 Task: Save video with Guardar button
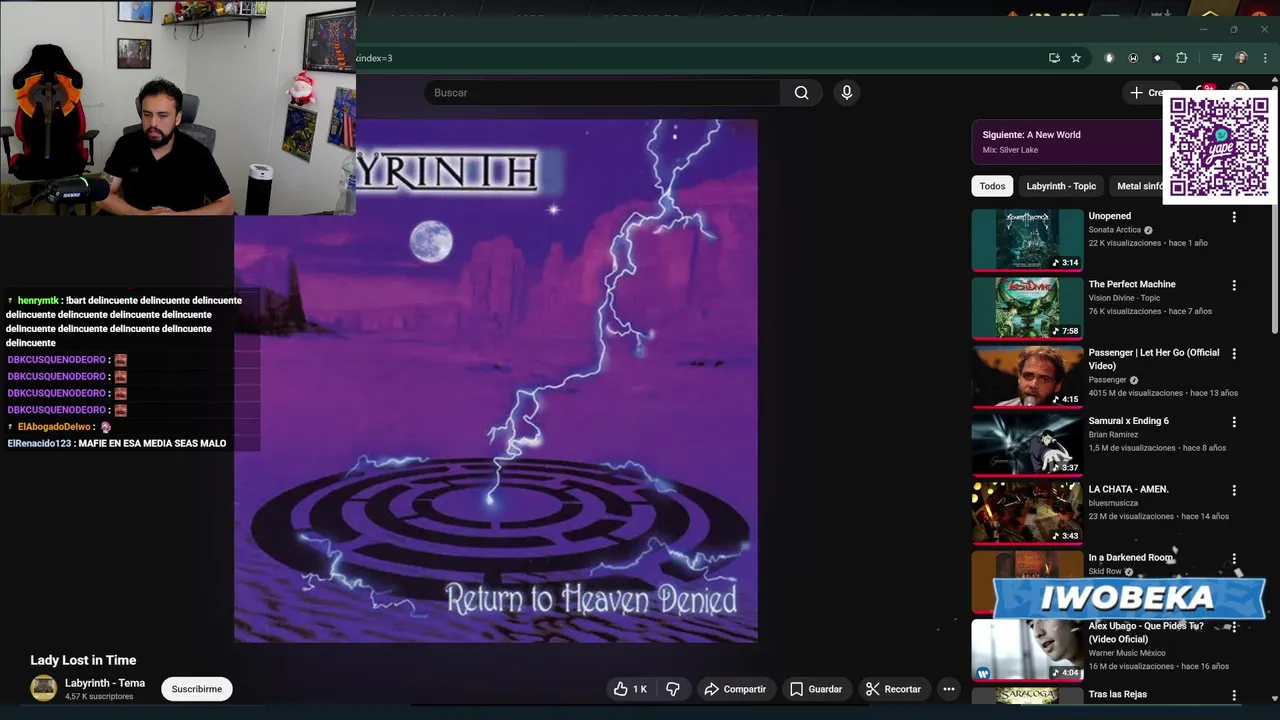[x=816, y=689]
